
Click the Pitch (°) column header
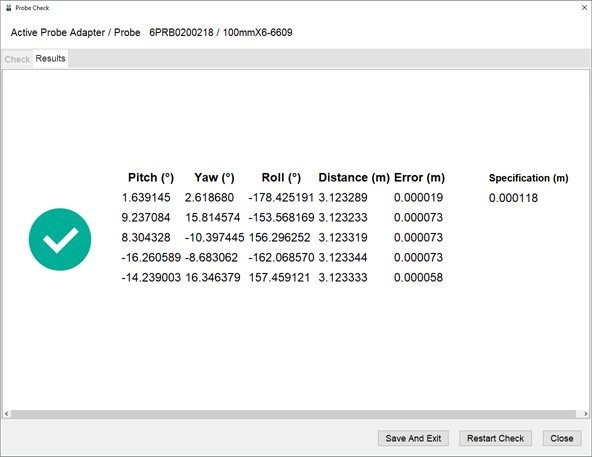[x=151, y=178]
